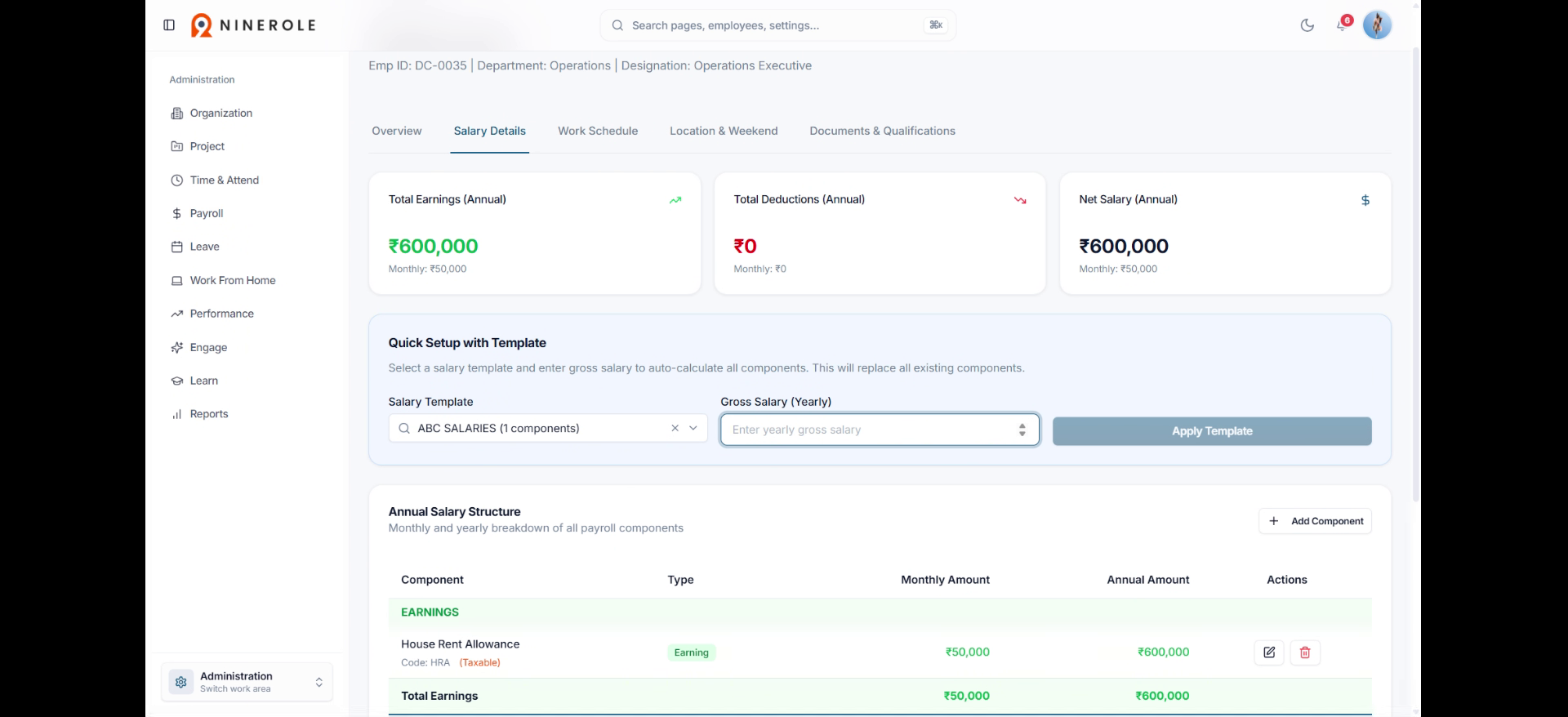Switch to Overview tab

pos(397,131)
